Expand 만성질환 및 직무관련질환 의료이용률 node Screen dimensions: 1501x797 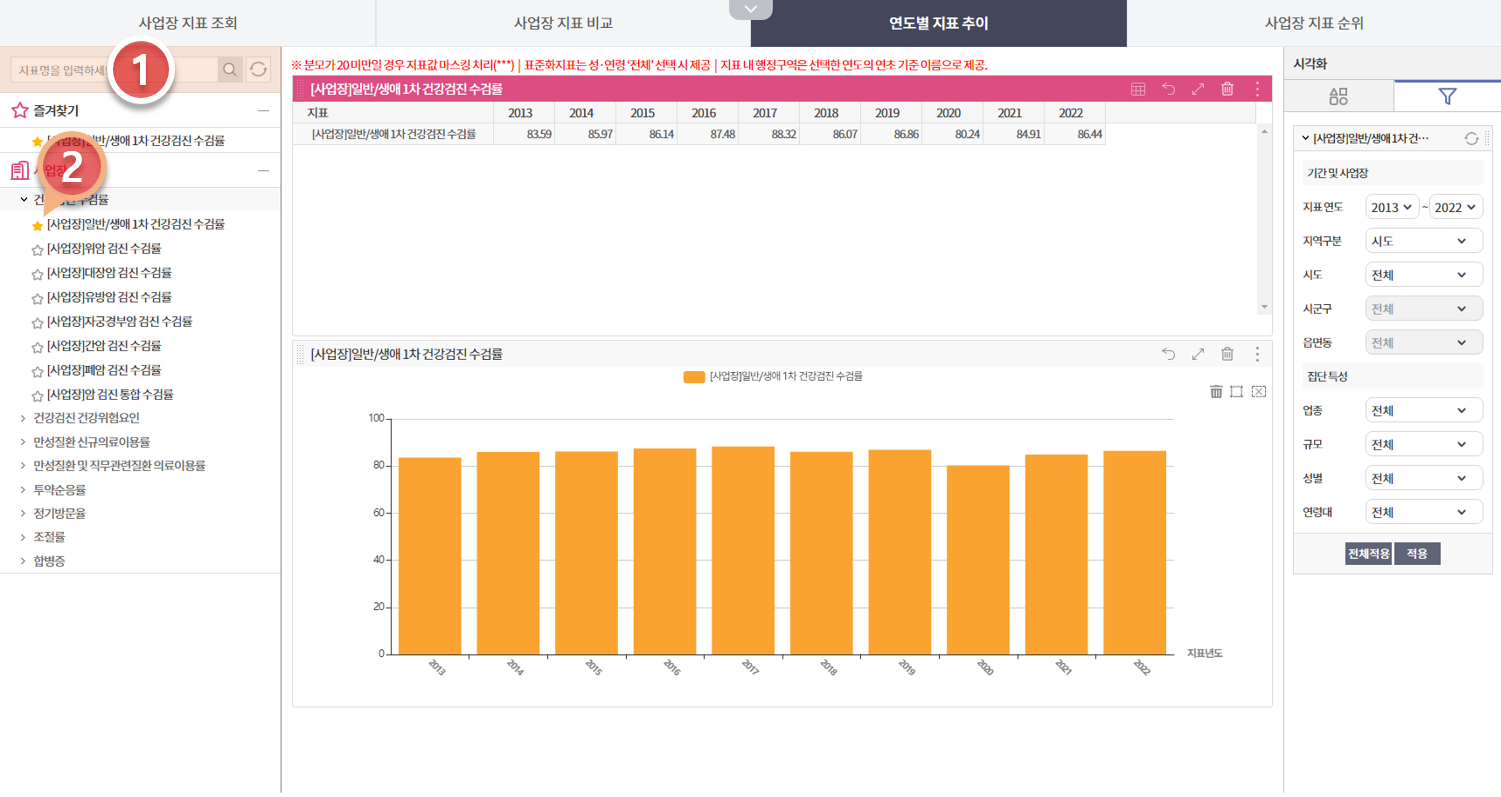pos(23,465)
